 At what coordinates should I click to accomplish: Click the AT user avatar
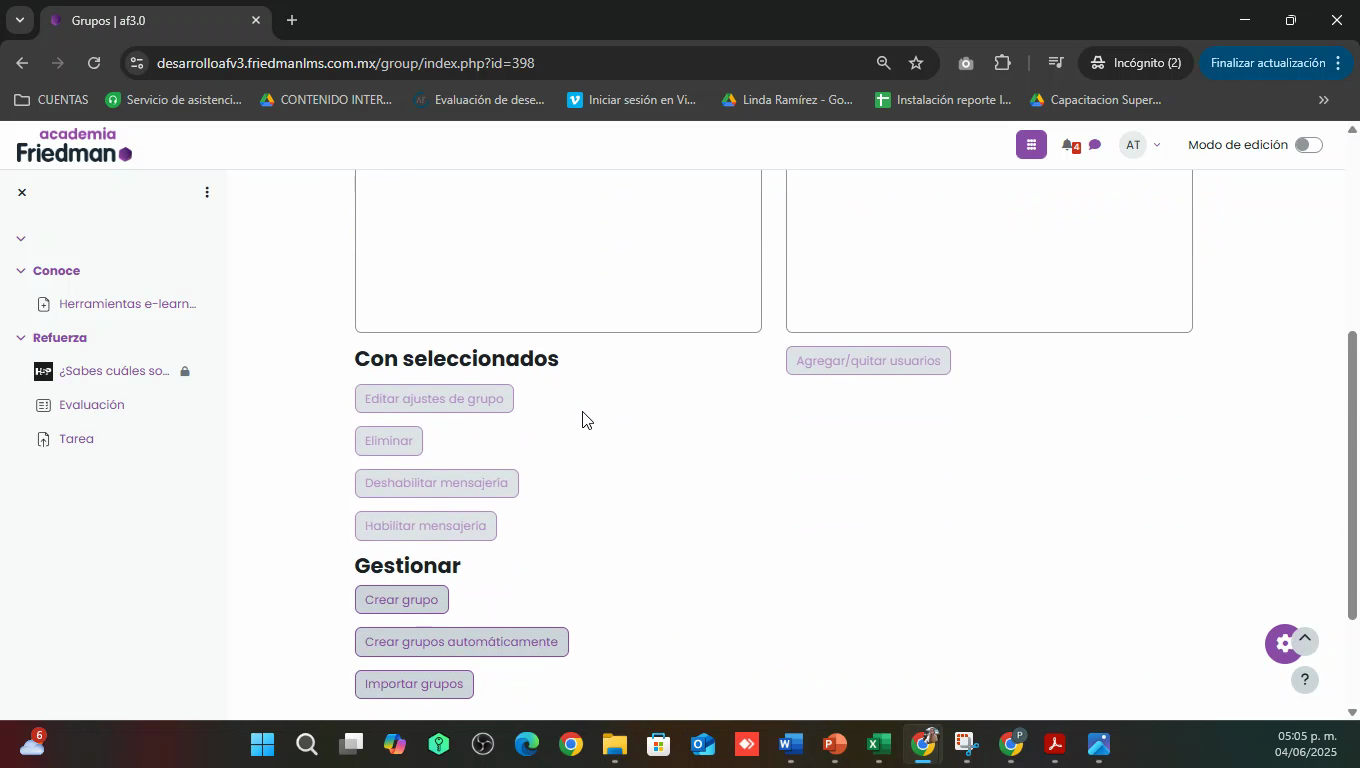[x=1133, y=145]
